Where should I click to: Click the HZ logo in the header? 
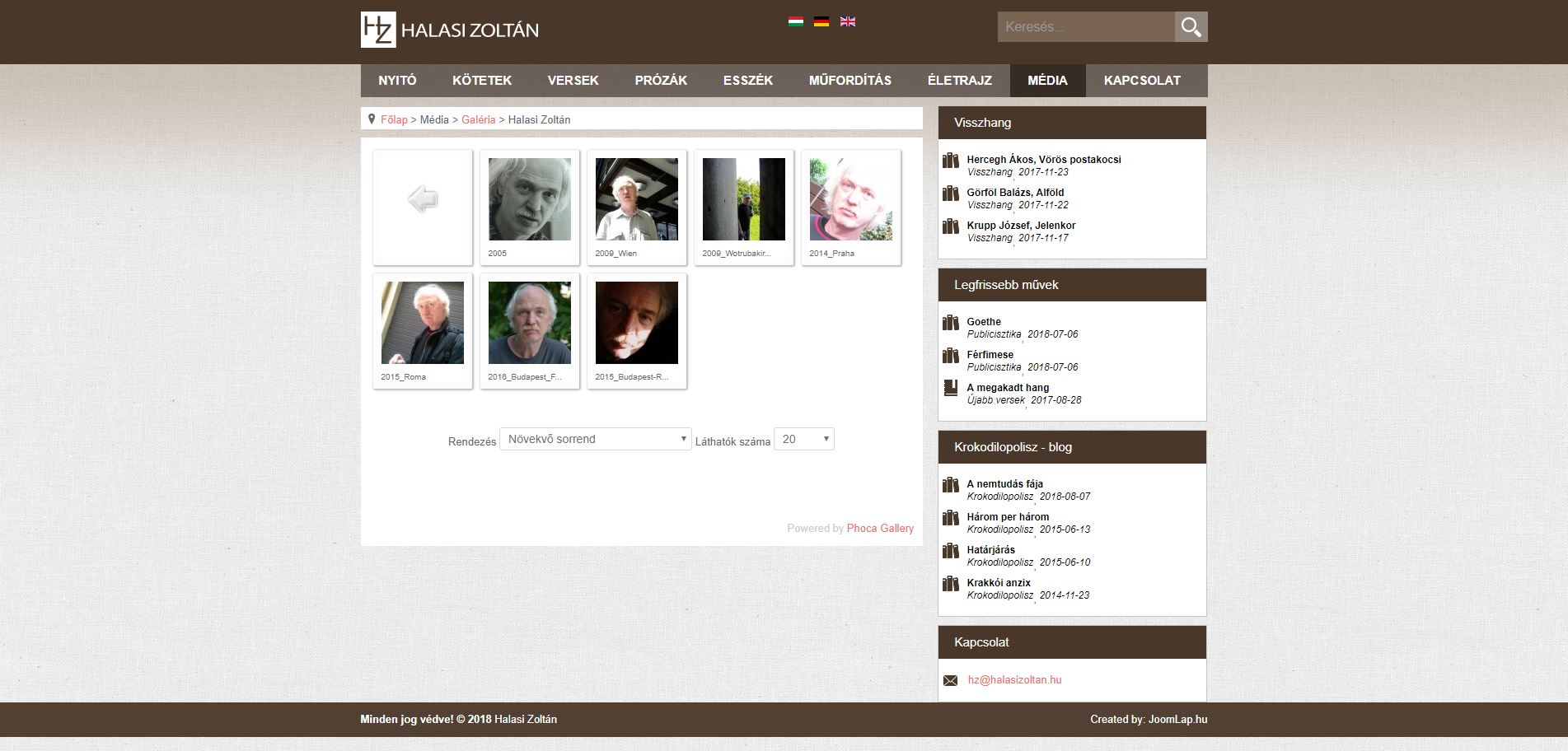[x=378, y=30]
